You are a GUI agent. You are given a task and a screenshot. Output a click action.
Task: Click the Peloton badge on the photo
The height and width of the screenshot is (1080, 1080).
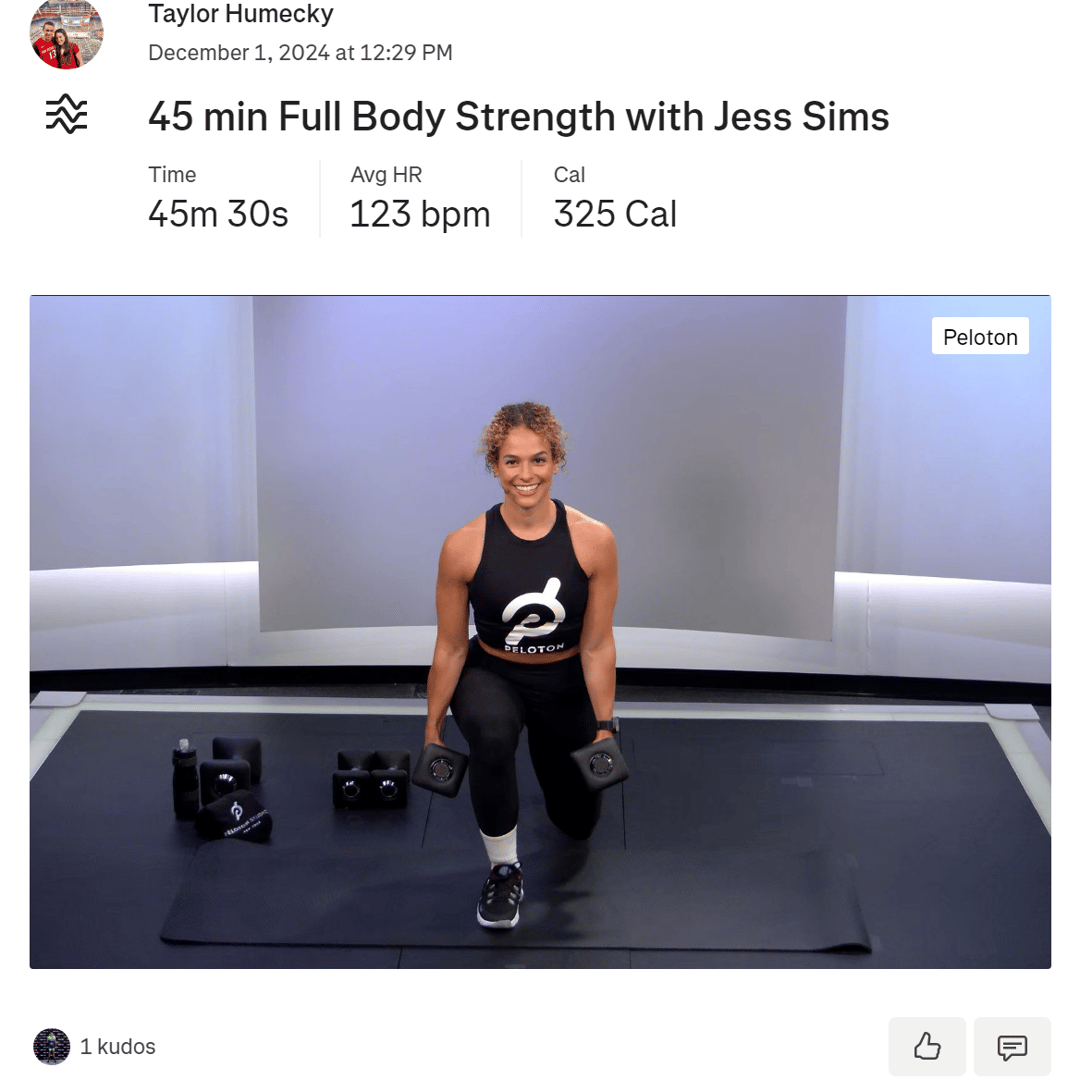980,336
